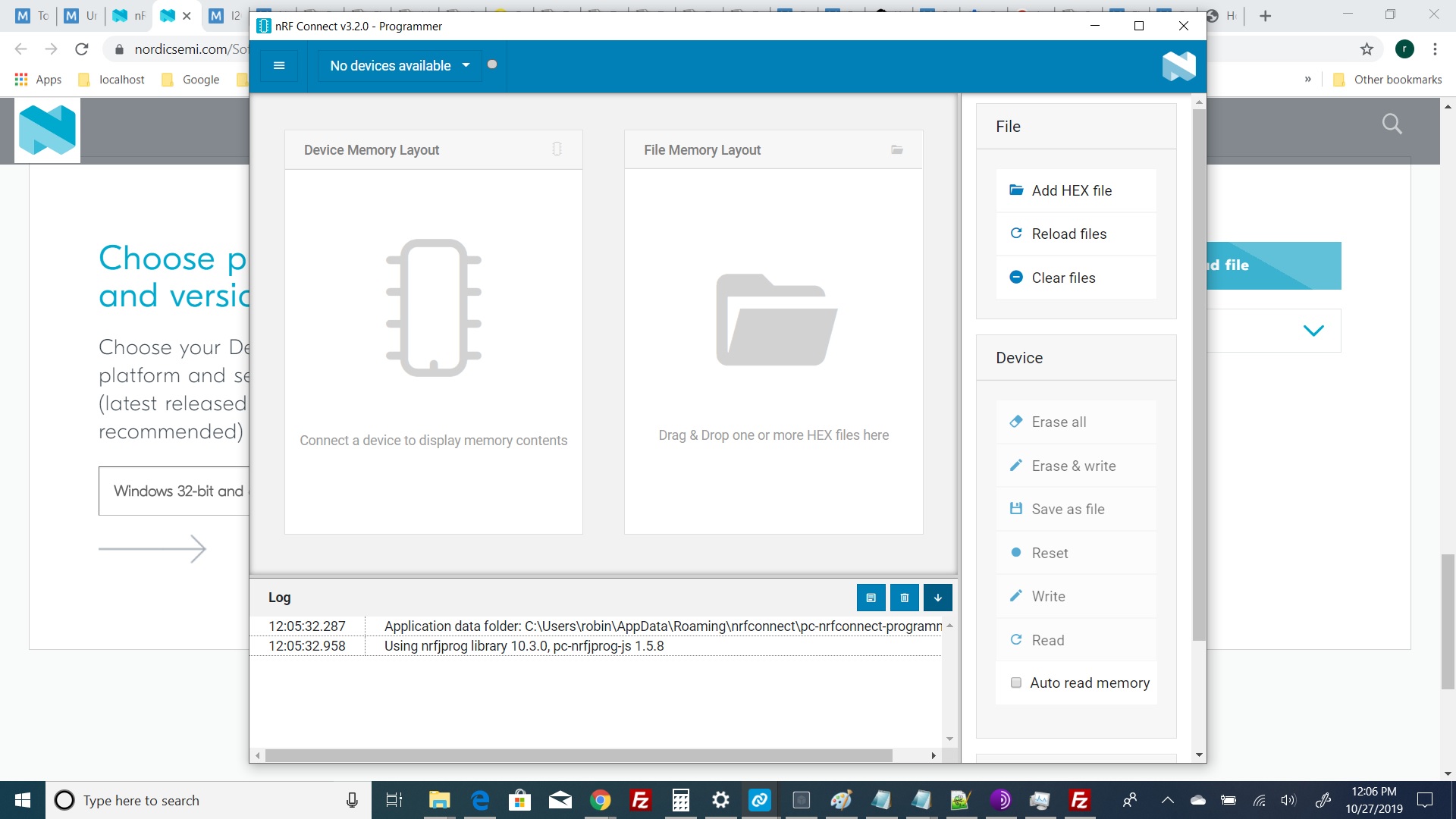This screenshot has height=819, width=1456.
Task: Open the Windows 32-bit platform dropdown on webpage
Action: (174, 491)
